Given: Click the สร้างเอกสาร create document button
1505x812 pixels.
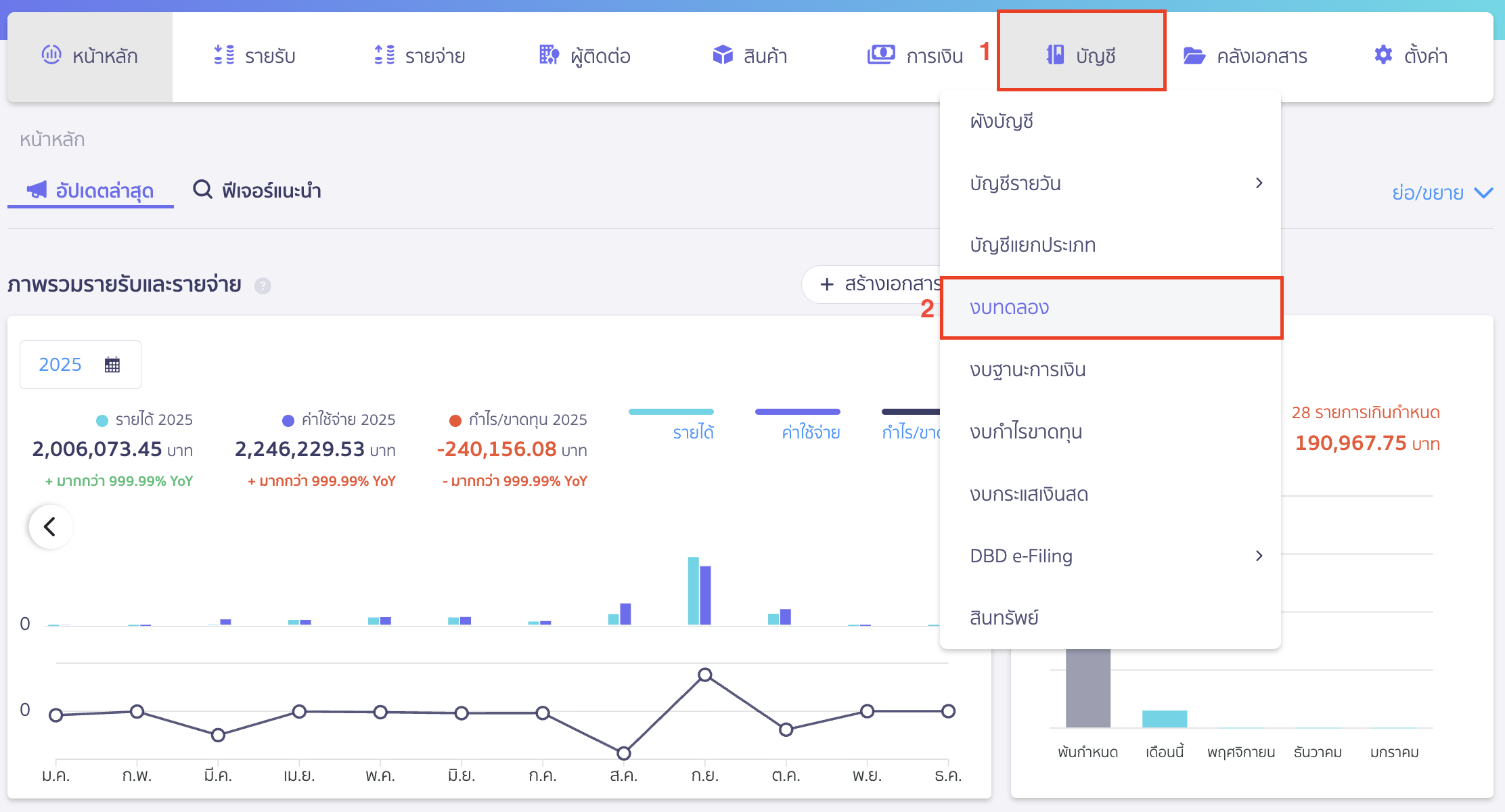Looking at the screenshot, I should (x=873, y=284).
